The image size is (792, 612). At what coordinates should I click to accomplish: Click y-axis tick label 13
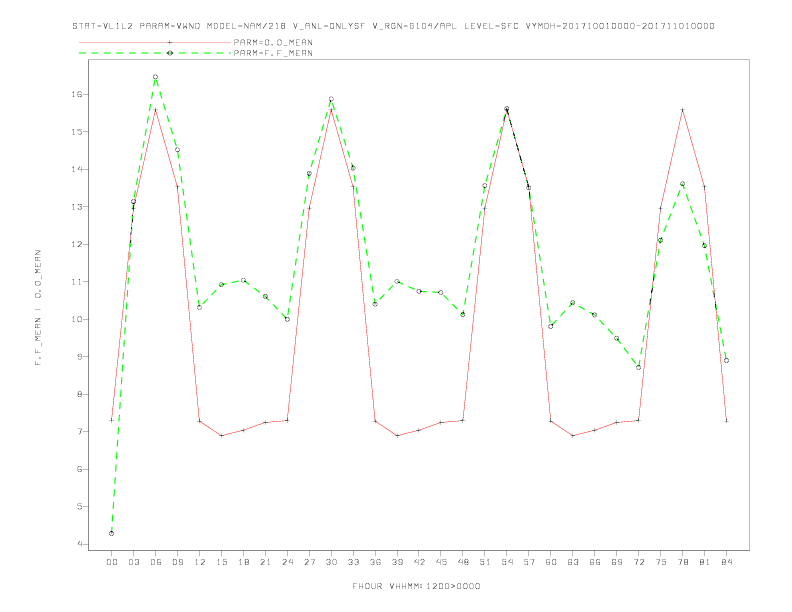[77, 207]
